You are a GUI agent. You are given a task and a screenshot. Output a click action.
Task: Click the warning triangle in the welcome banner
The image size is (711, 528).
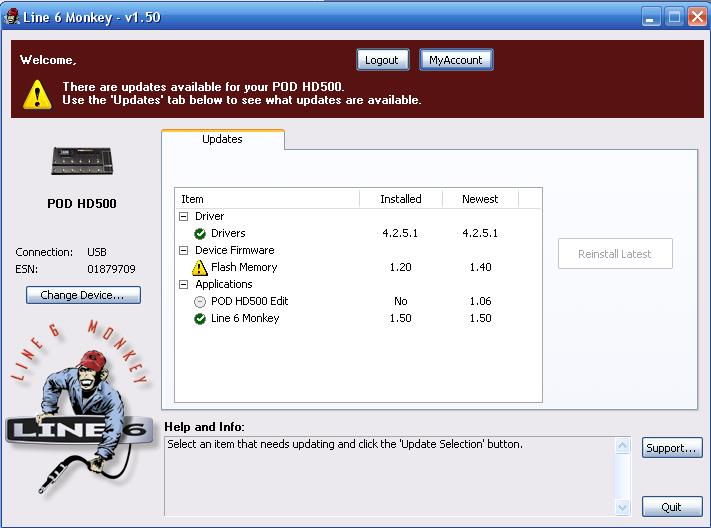click(37, 94)
